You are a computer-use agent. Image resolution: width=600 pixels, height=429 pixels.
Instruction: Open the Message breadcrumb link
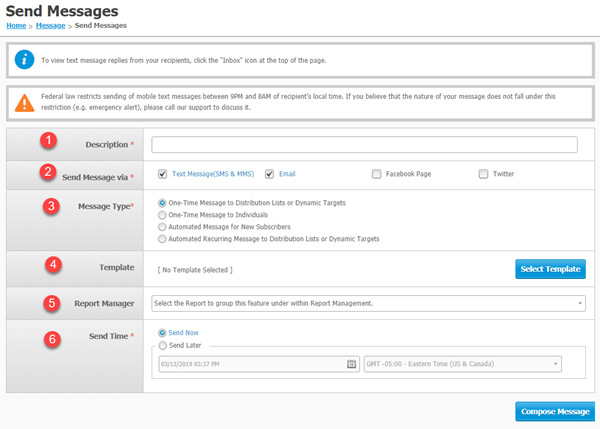[x=51, y=26]
